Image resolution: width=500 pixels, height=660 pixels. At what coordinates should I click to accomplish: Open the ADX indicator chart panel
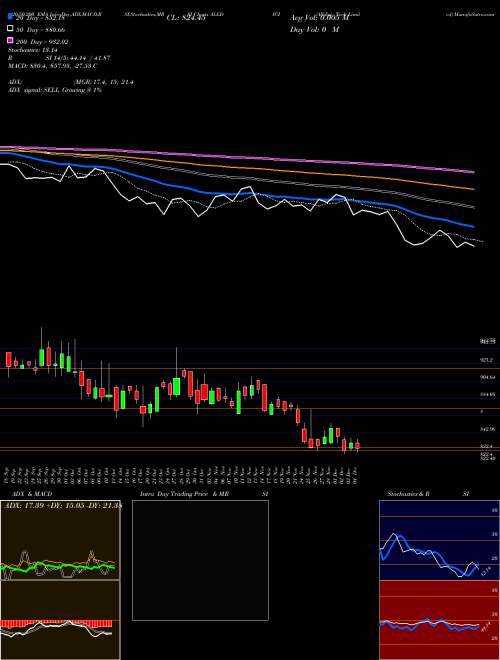(60, 540)
